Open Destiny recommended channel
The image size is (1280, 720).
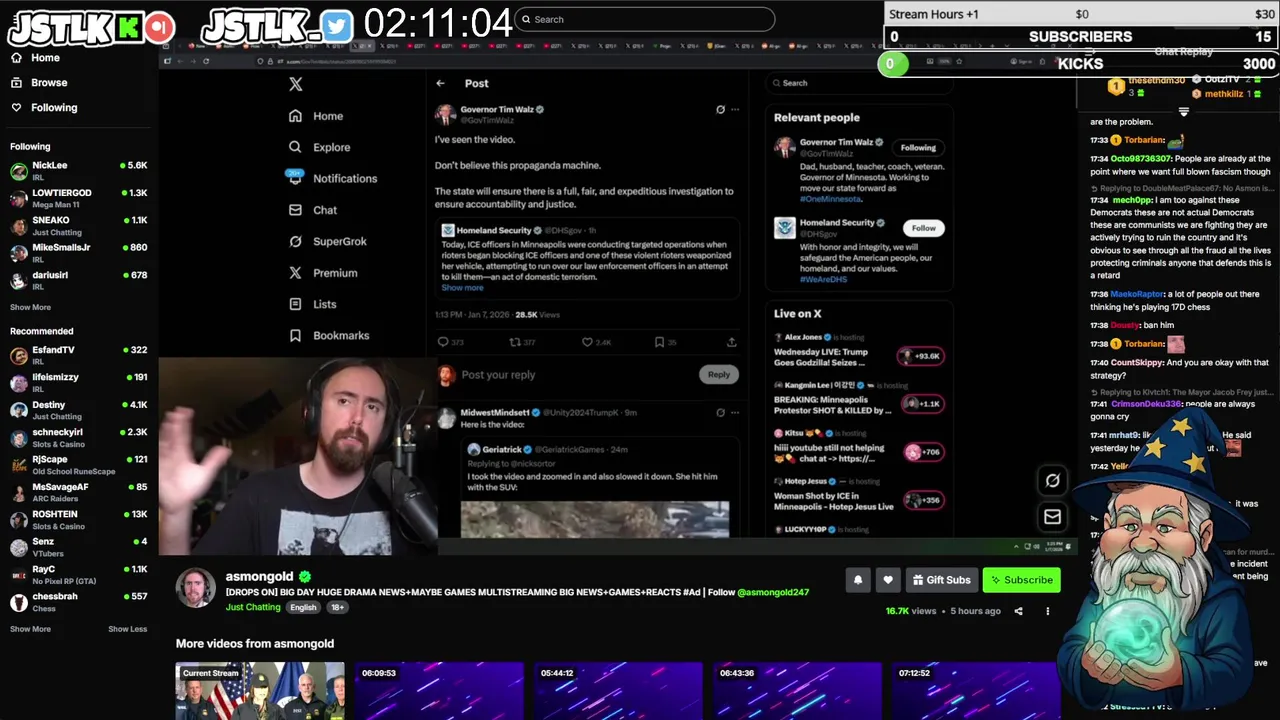click(x=78, y=410)
